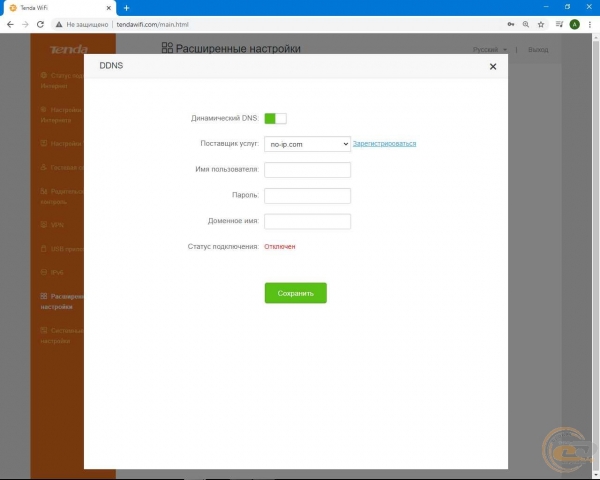Focus the Имя пользователя input field

[307, 170]
